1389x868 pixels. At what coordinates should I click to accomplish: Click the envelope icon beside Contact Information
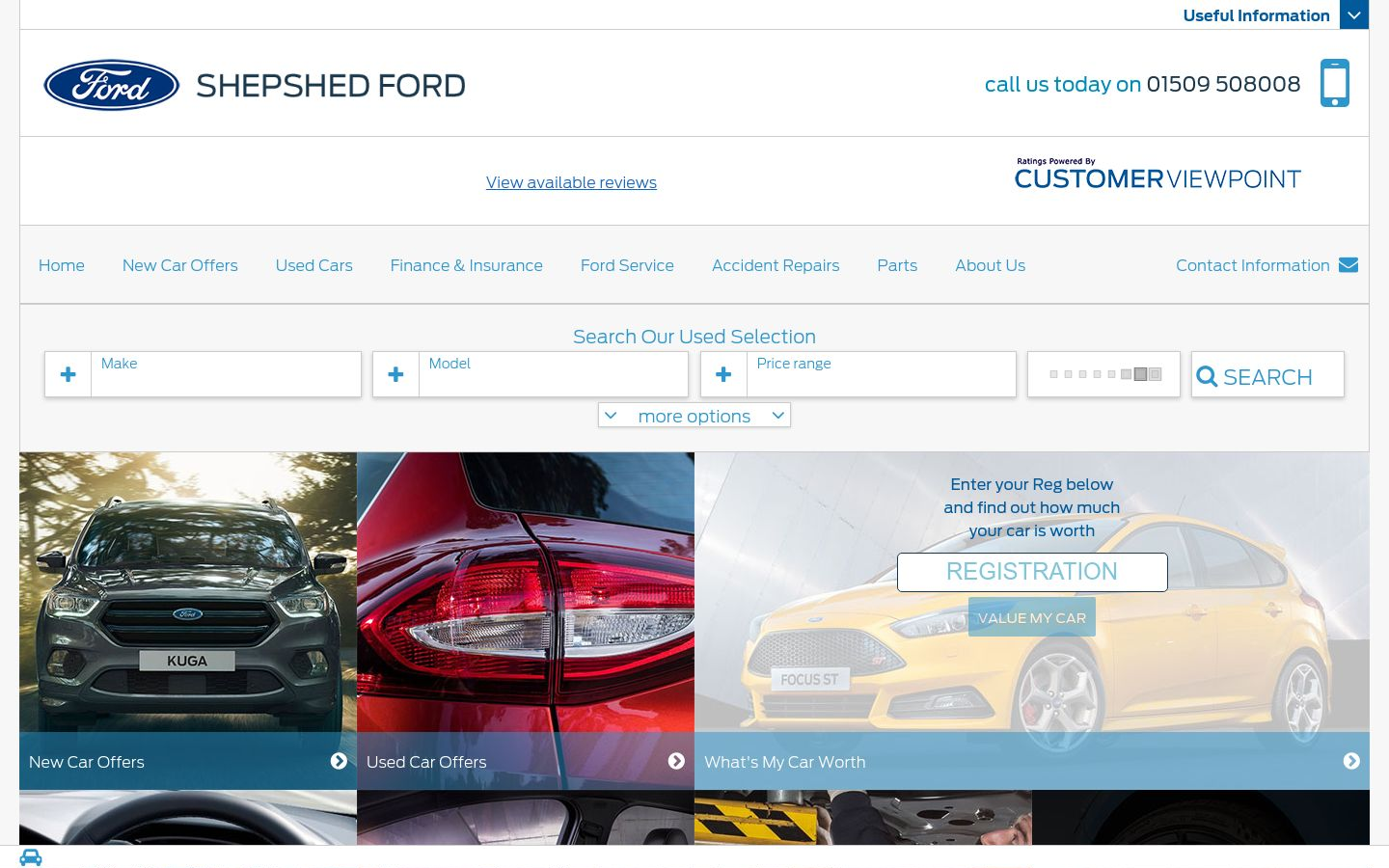pos(1348,265)
